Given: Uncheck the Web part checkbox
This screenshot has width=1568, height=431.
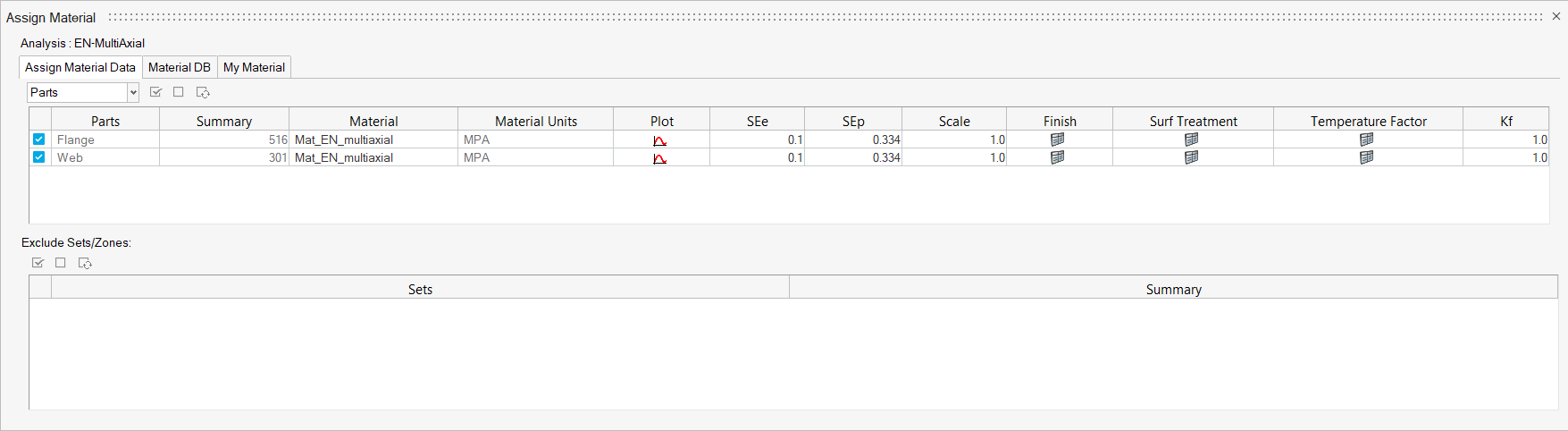Looking at the screenshot, I should (39, 157).
